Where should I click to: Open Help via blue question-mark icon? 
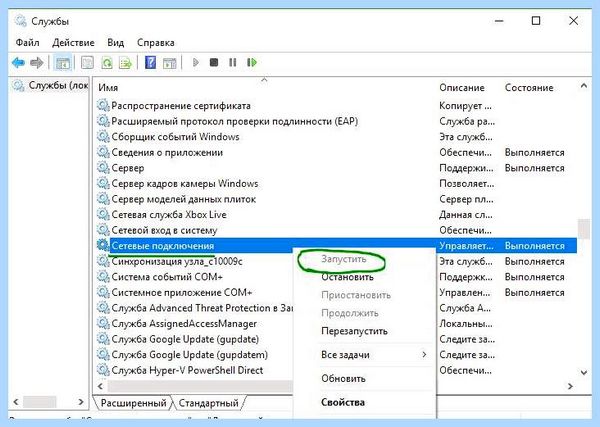150,62
